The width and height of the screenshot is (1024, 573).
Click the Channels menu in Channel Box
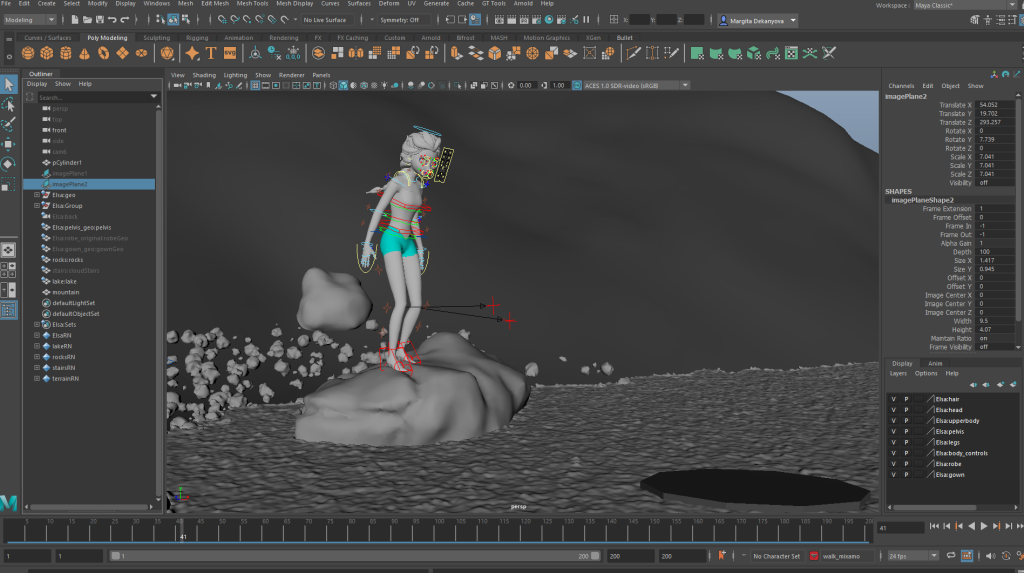point(901,86)
